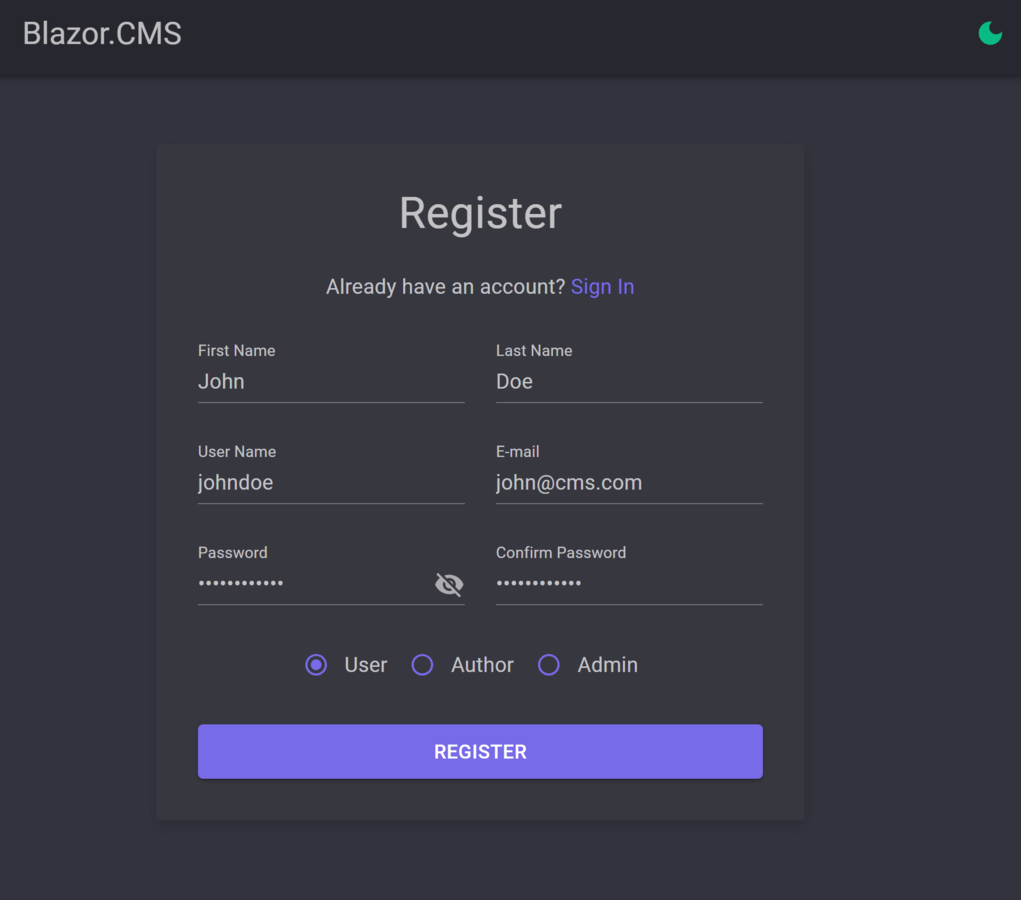Click the 'E-mail' field label
1021x900 pixels.
[517, 452]
